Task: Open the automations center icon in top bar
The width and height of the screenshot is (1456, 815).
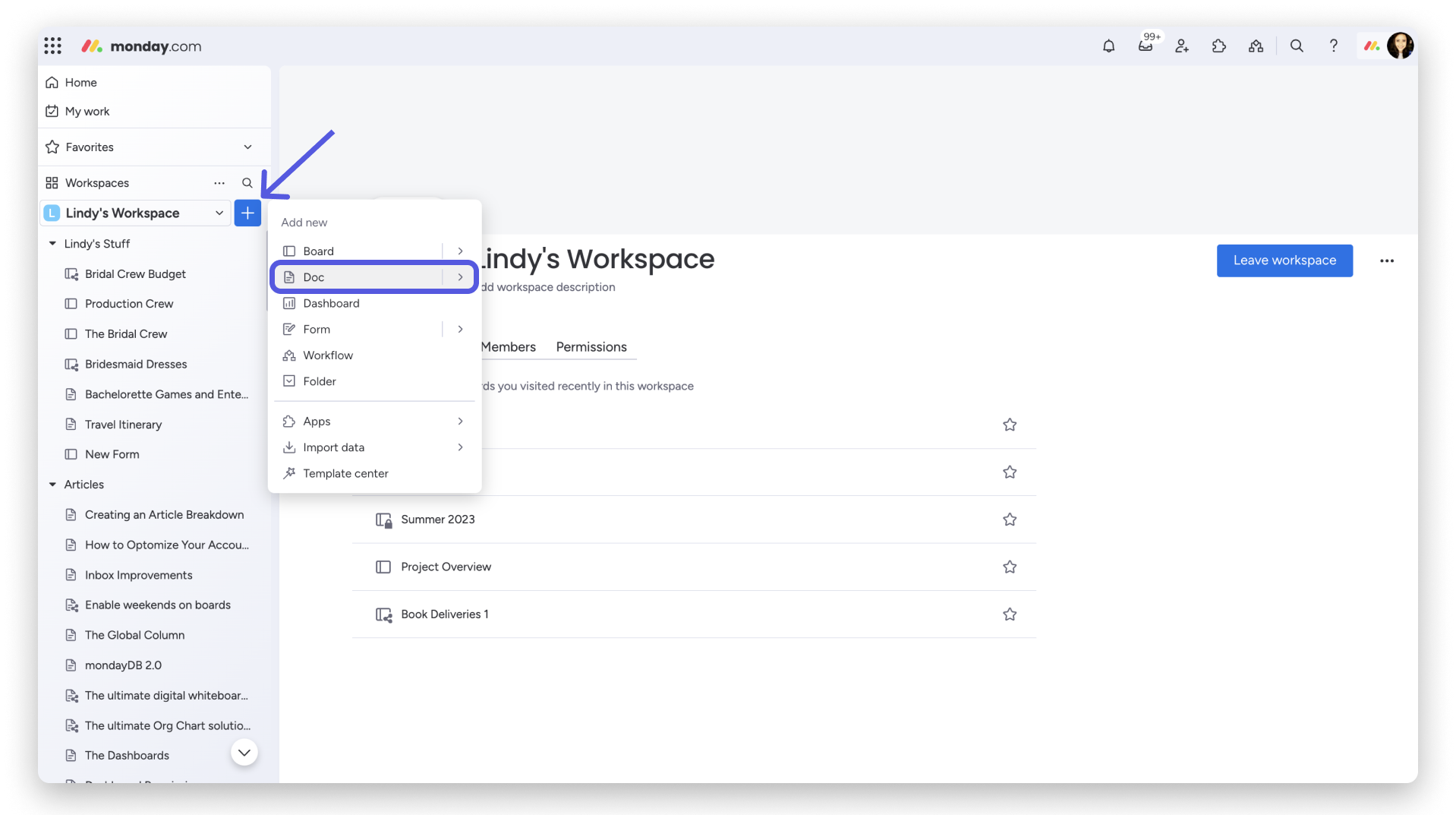Action: (1256, 46)
